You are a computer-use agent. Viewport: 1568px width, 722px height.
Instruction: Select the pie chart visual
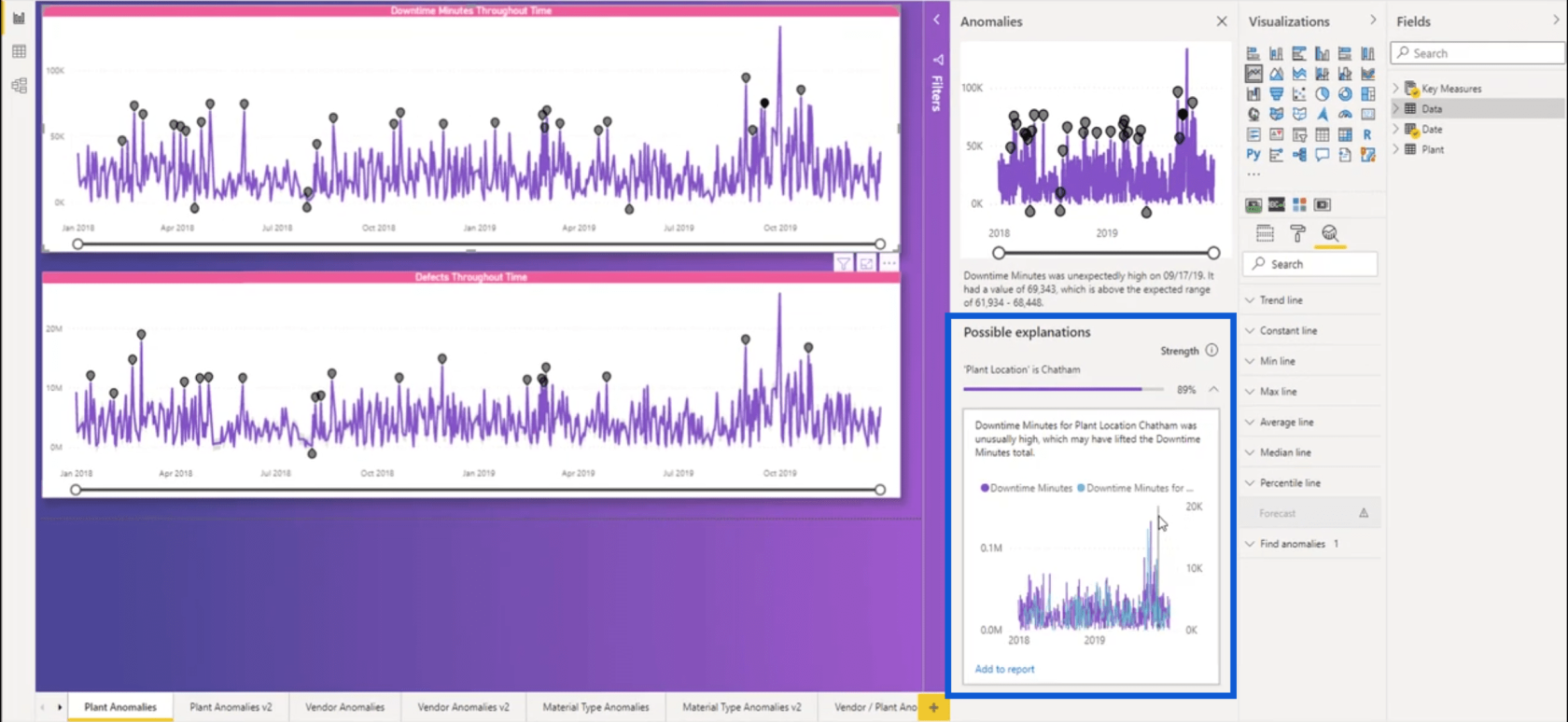pos(1322,94)
